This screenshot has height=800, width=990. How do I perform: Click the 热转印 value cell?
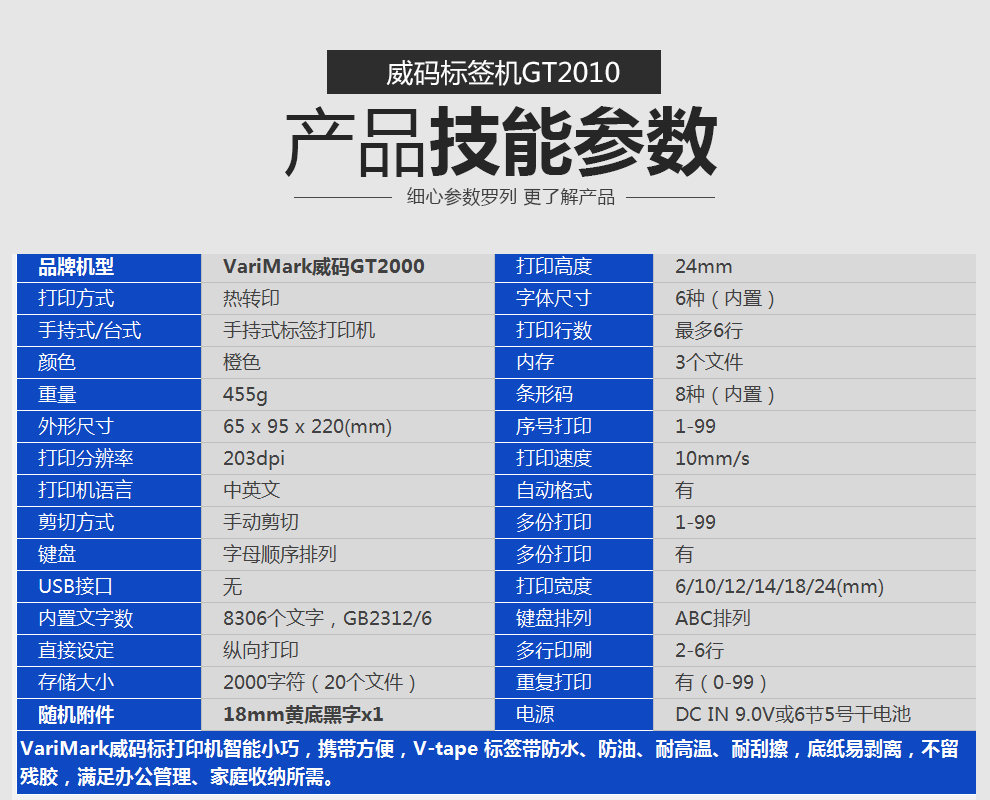(x=251, y=299)
